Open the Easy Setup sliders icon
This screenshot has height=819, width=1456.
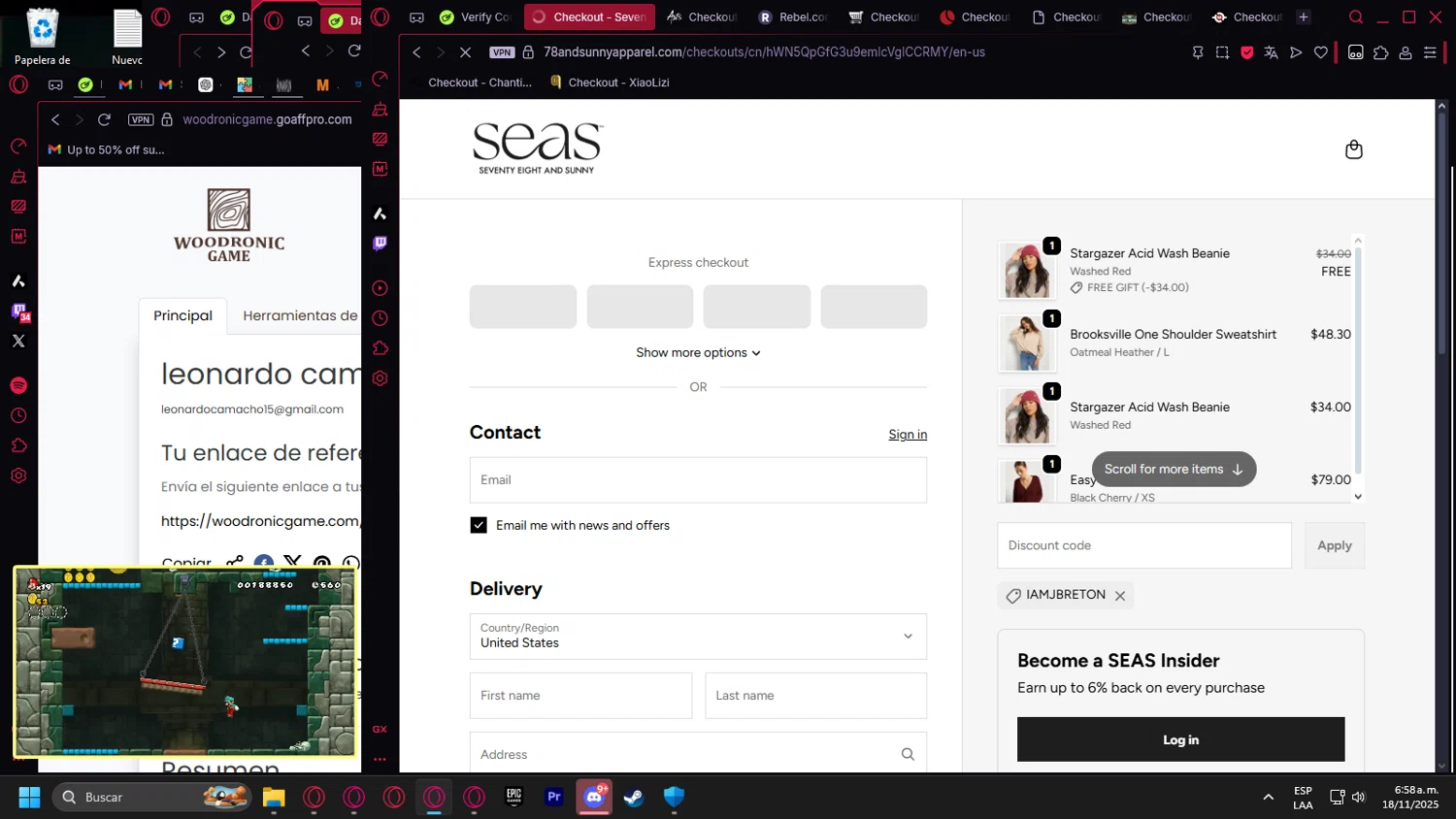(1430, 52)
